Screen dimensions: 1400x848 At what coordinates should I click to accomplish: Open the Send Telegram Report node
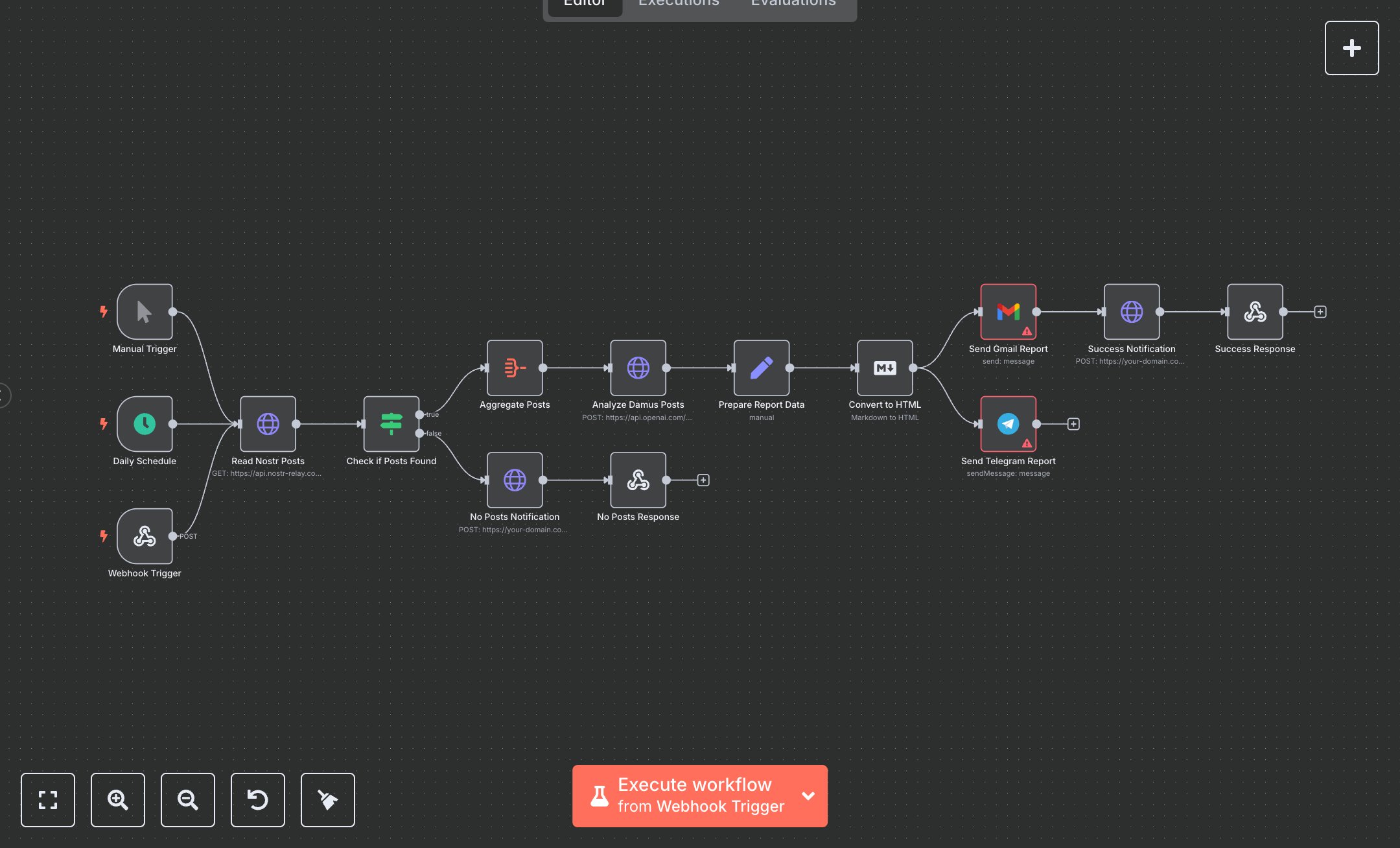tap(1008, 424)
